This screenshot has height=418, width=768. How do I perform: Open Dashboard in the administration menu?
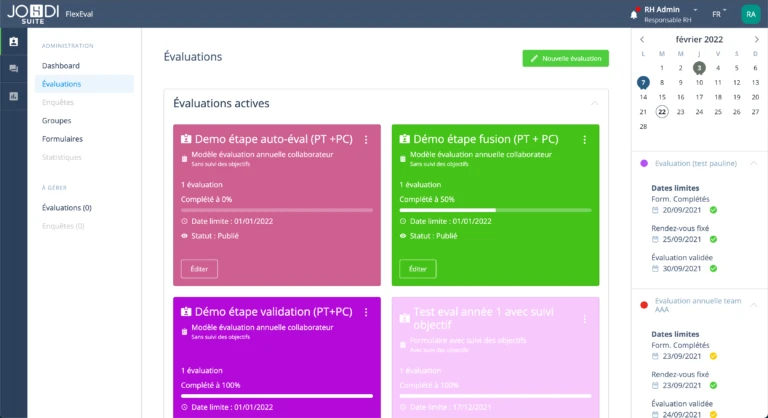coord(60,66)
